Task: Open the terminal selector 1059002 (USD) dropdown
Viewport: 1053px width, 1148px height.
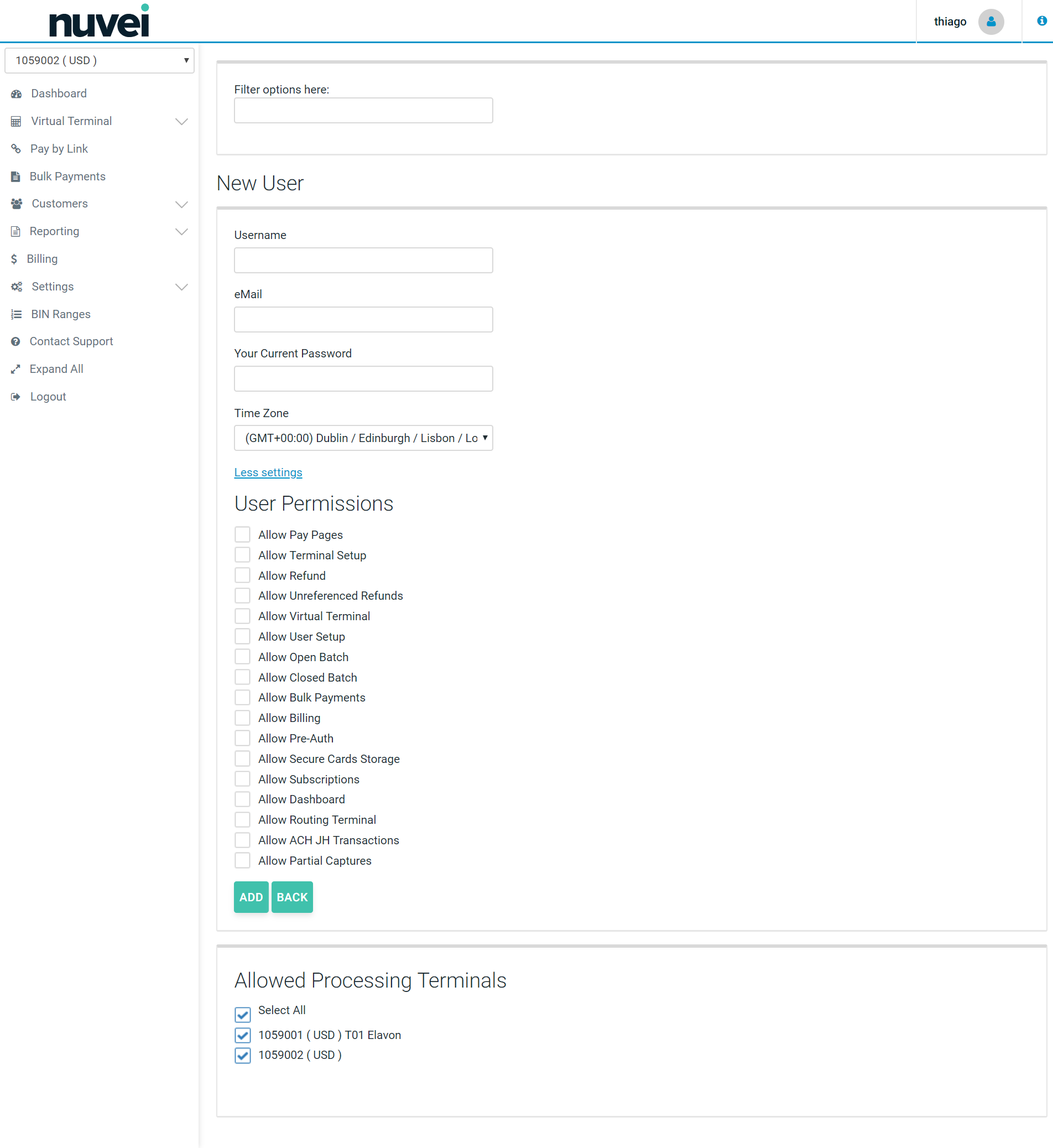Action: pos(99,60)
